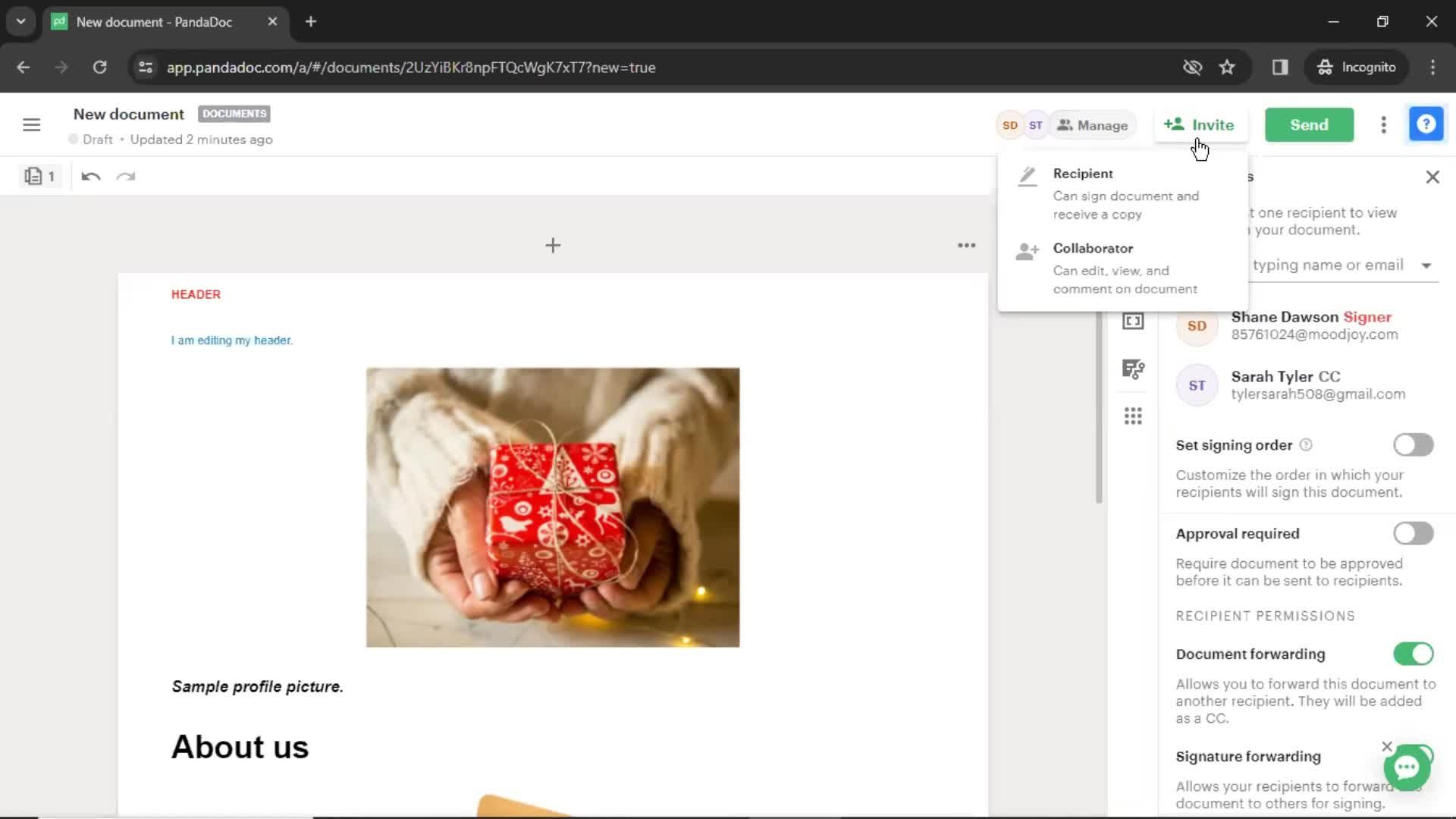1456x819 pixels.
Task: Click the Manage button
Action: pos(1090,125)
